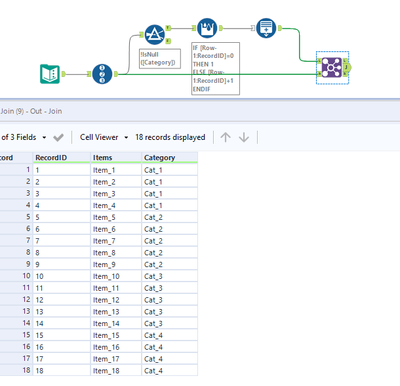Select Cat_4 cell in Item_15 row
The height and width of the screenshot is (386, 400).
170,335
